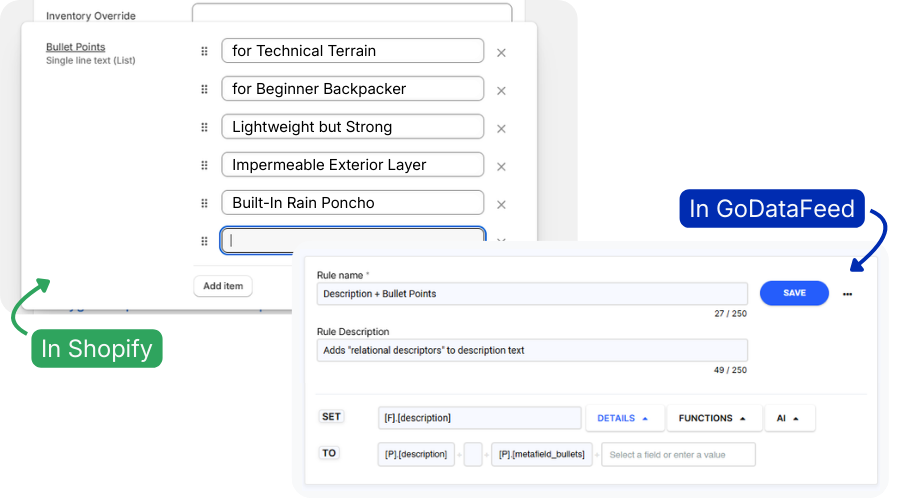Image resolution: width=914 pixels, height=498 pixels.
Task: Select the '[P].[description]' token in TO row
Action: 416,454
